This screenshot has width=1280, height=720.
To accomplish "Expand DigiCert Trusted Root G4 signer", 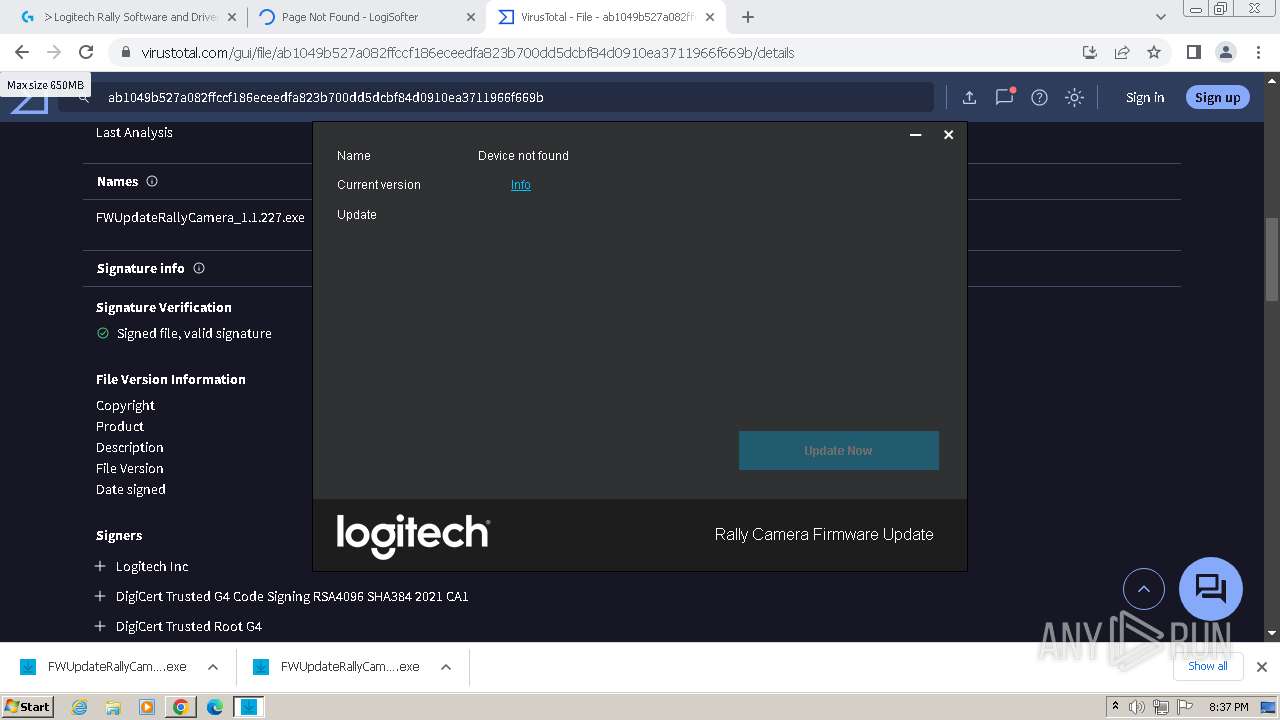I will pos(100,626).
